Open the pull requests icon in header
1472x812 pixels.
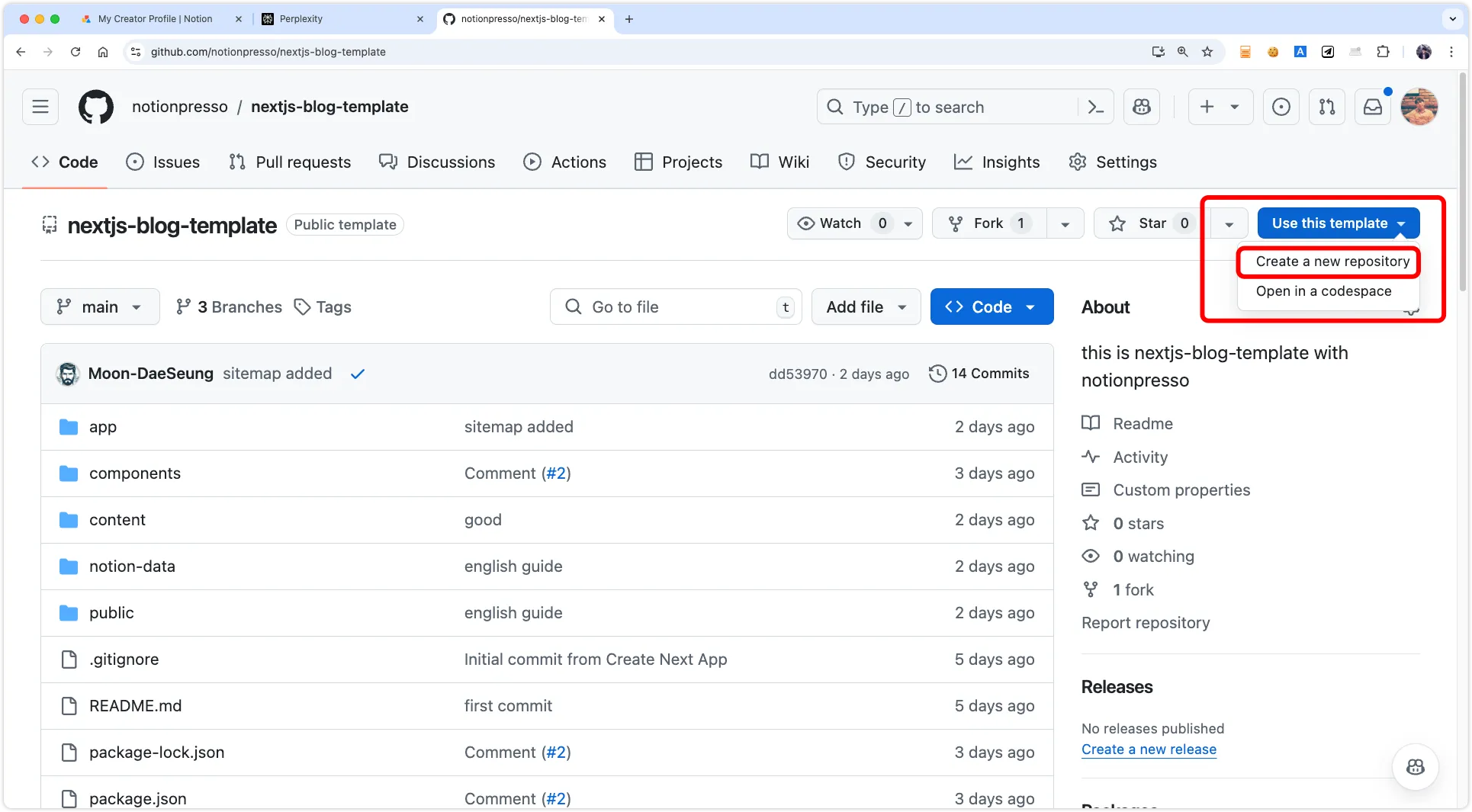coord(1326,107)
